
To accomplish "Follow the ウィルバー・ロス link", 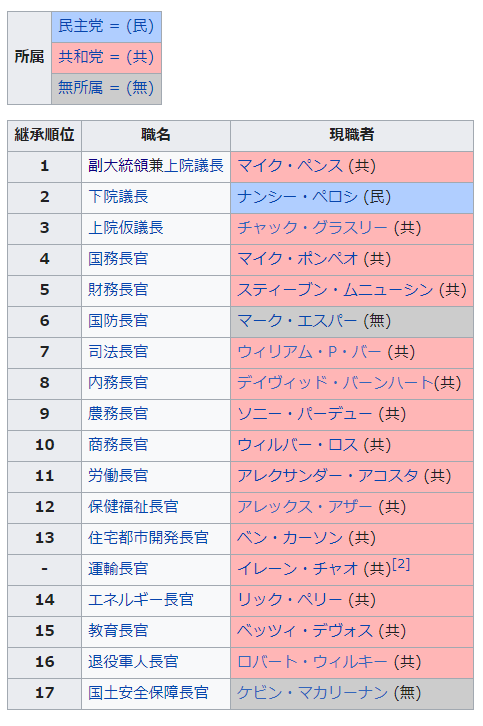I will [298, 445].
